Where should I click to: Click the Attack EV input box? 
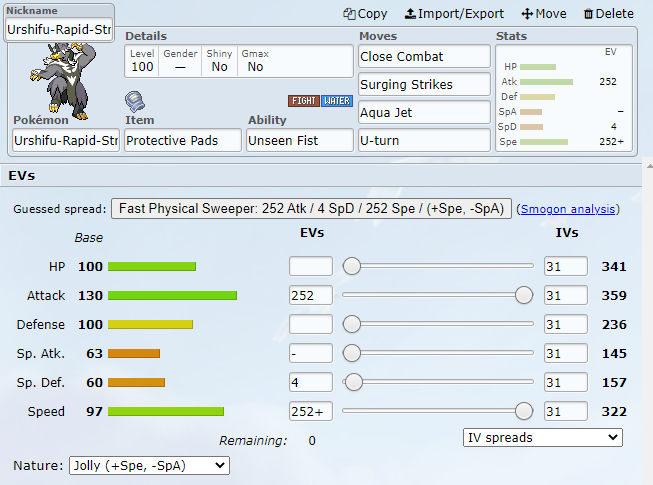pyautogui.click(x=311, y=295)
